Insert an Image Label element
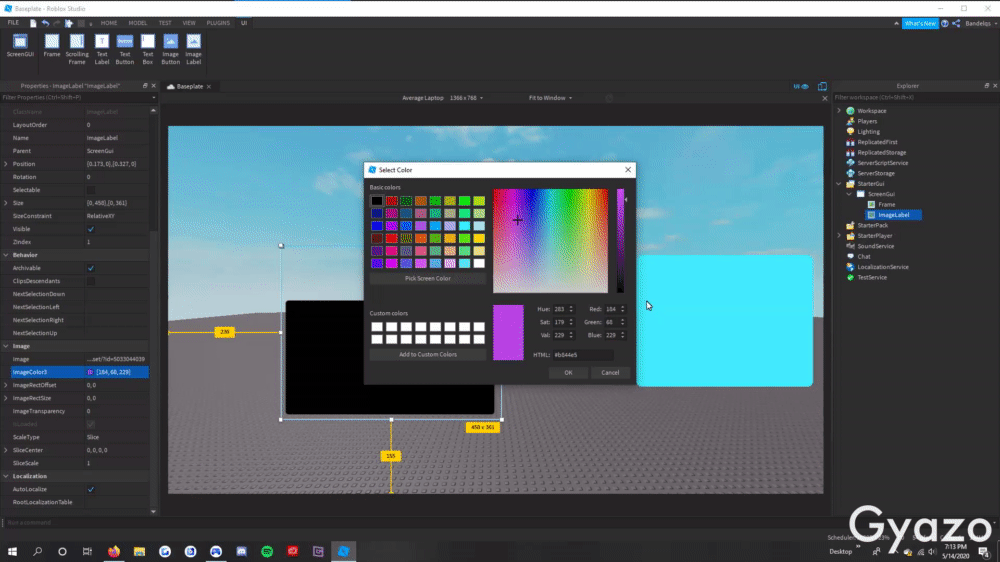Image resolution: width=1000 pixels, height=562 pixels. click(193, 49)
